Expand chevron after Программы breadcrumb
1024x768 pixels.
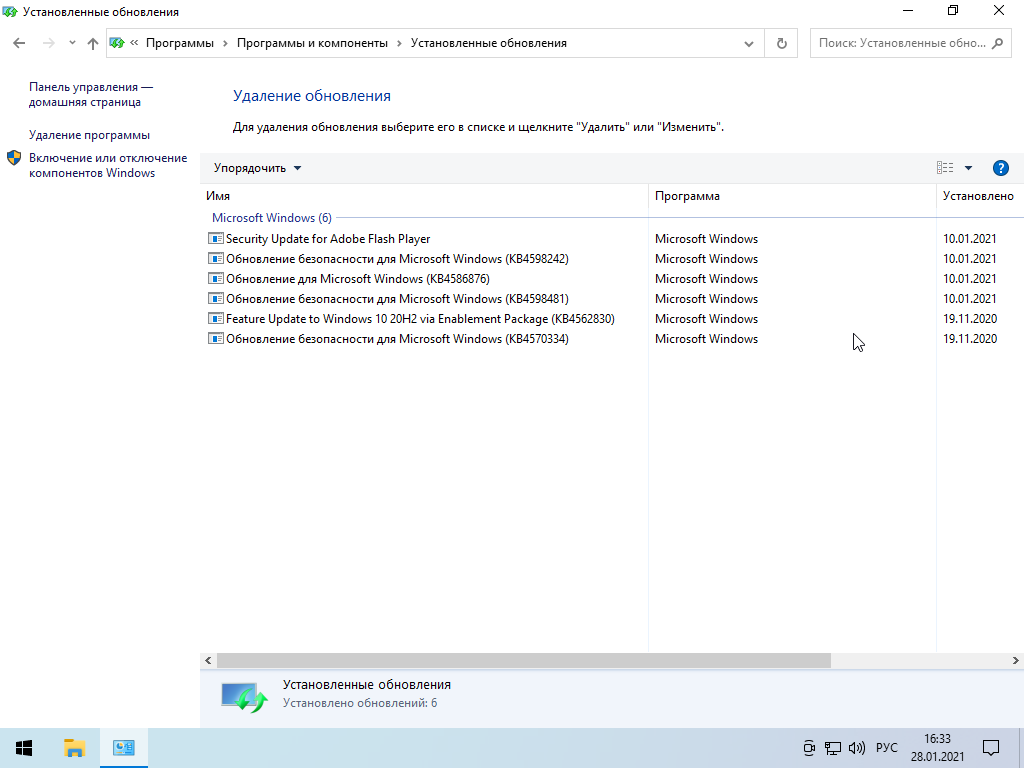(225, 43)
